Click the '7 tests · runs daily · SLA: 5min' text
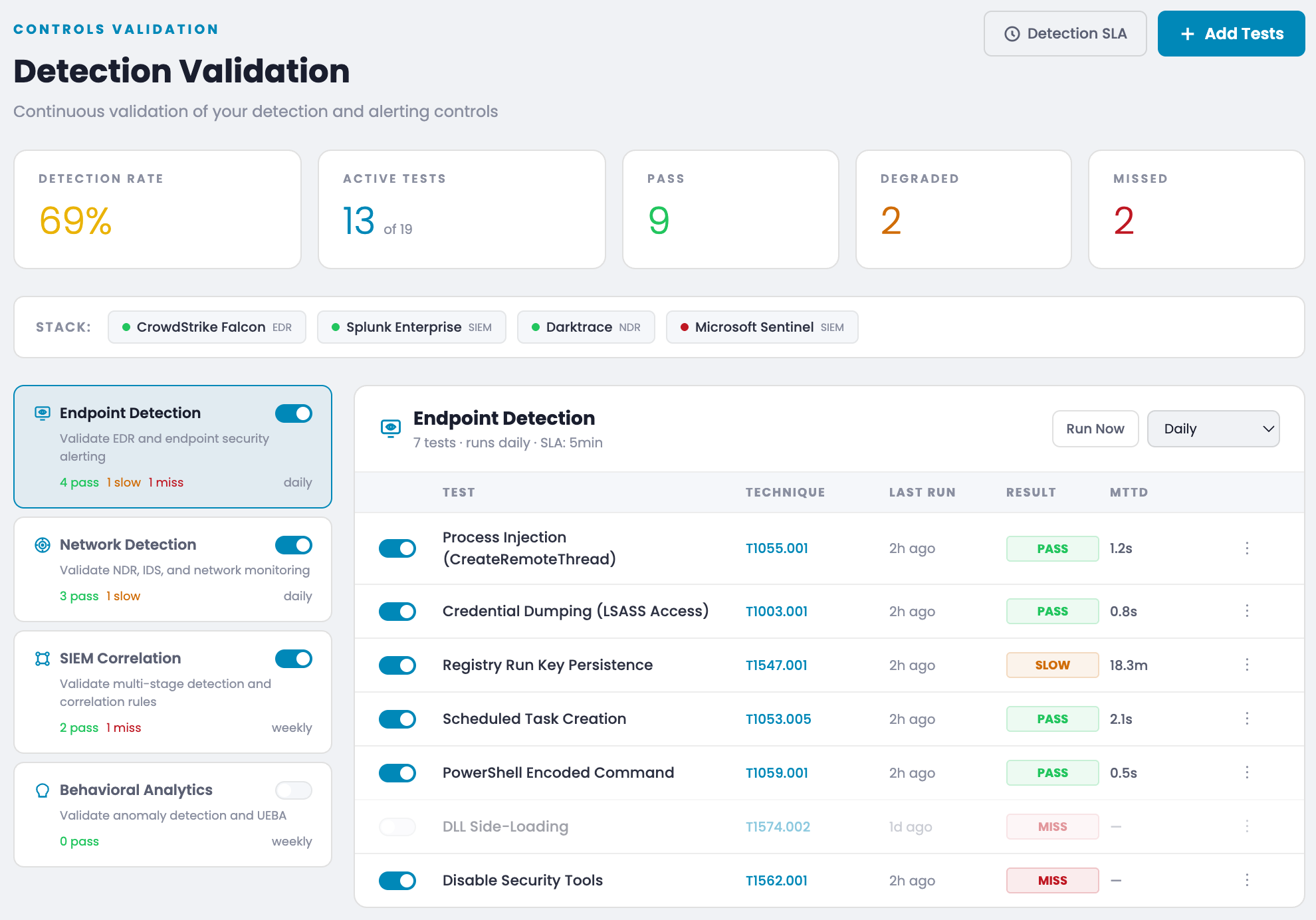Viewport: 1316px width, 920px height. point(508,443)
